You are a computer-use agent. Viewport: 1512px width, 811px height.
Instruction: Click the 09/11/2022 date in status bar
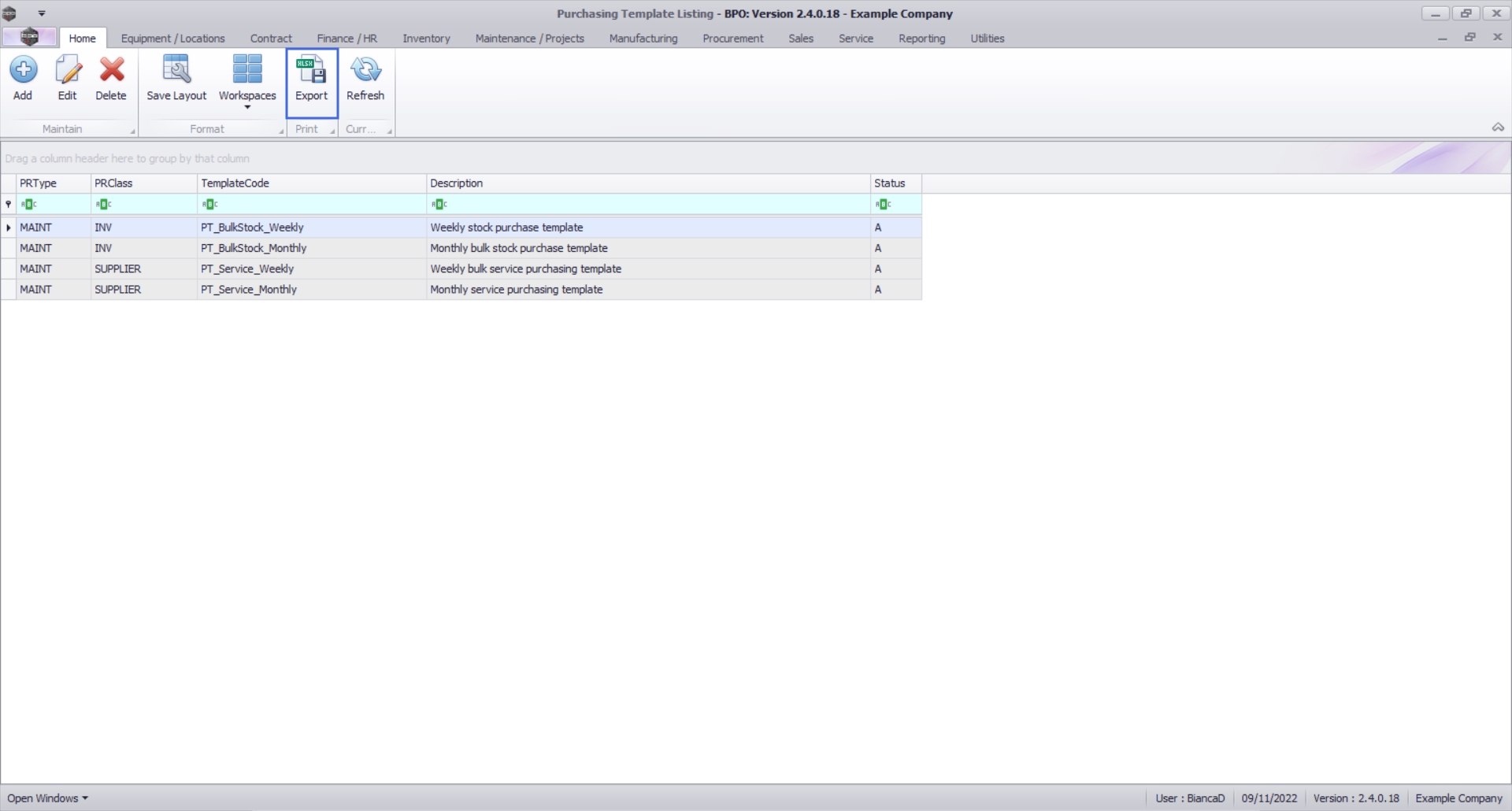pyautogui.click(x=1269, y=798)
